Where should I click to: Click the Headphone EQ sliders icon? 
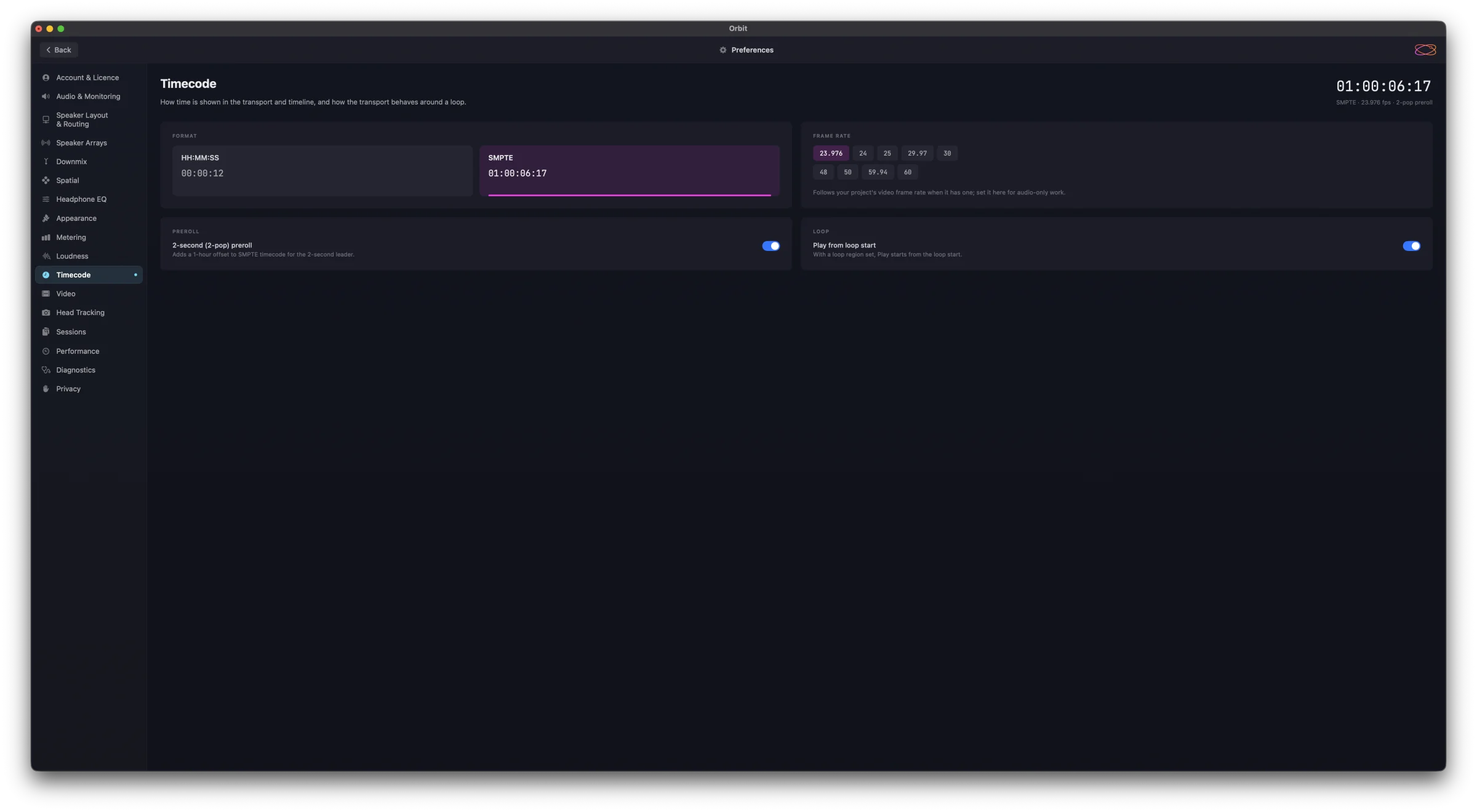point(46,199)
